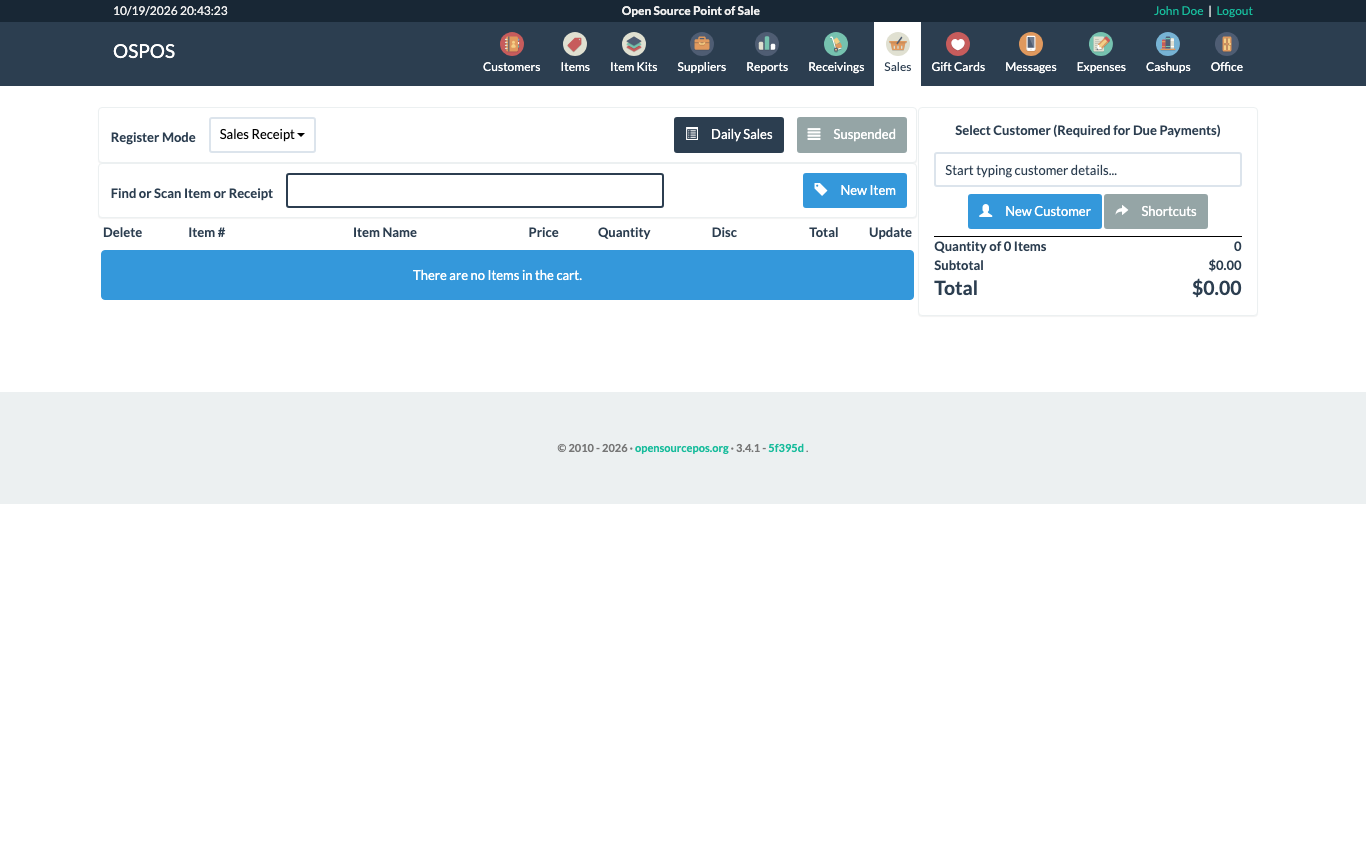Focus the Find or Scan Item field
The image size is (1366, 860).
click(475, 190)
